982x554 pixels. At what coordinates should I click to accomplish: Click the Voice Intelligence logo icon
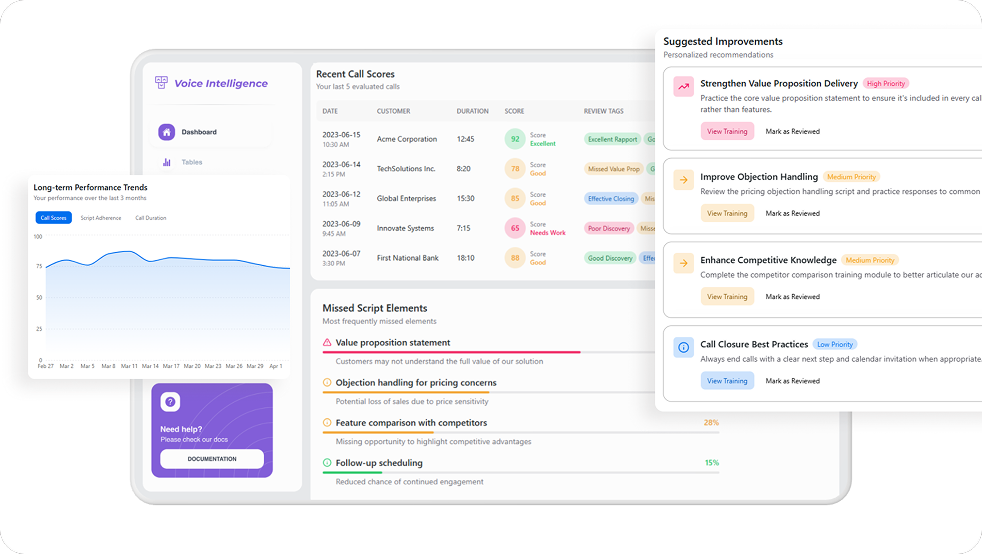[161, 83]
